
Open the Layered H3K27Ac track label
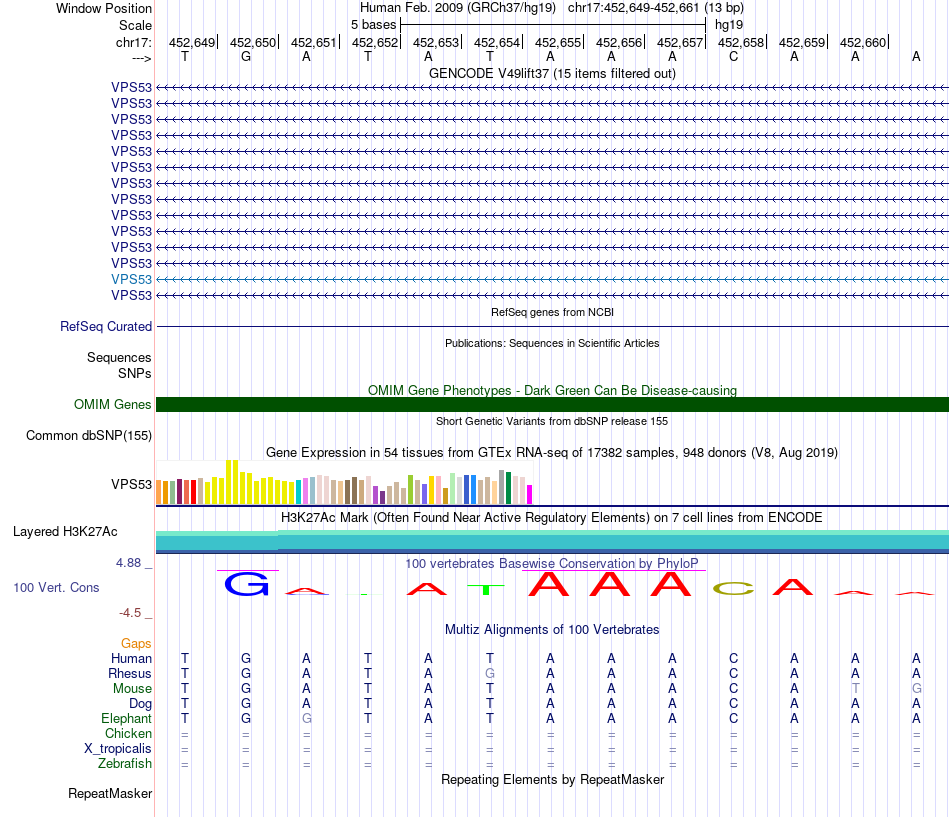(x=65, y=532)
